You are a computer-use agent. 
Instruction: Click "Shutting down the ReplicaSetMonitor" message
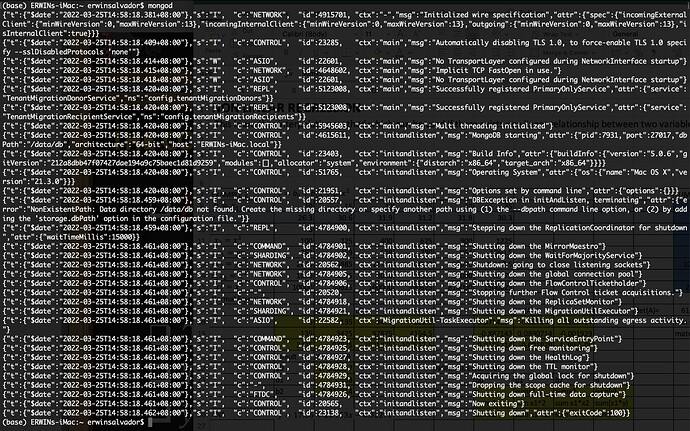point(544,301)
